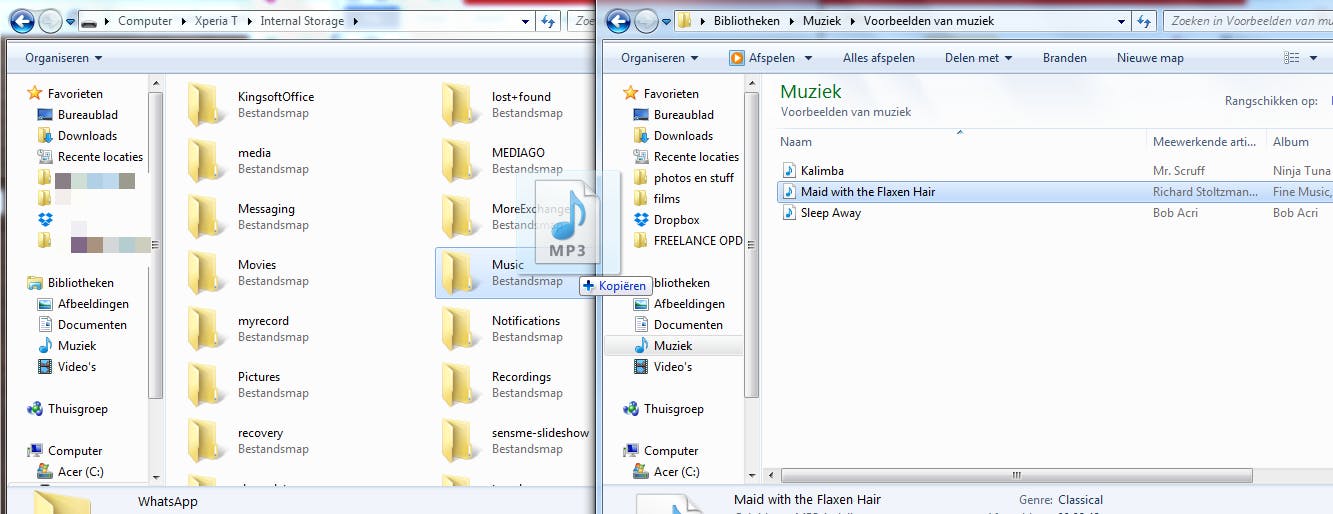
Task: Create new folder with Nieuwe map
Action: (1150, 58)
